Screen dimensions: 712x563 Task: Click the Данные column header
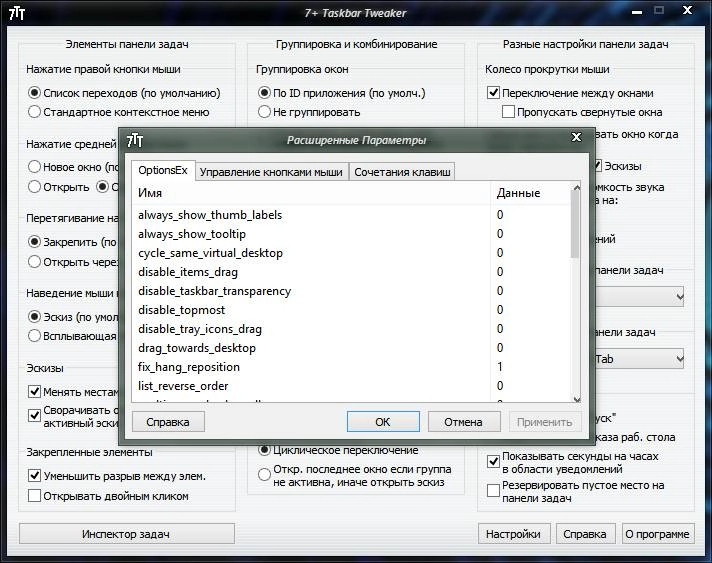[x=530, y=193]
